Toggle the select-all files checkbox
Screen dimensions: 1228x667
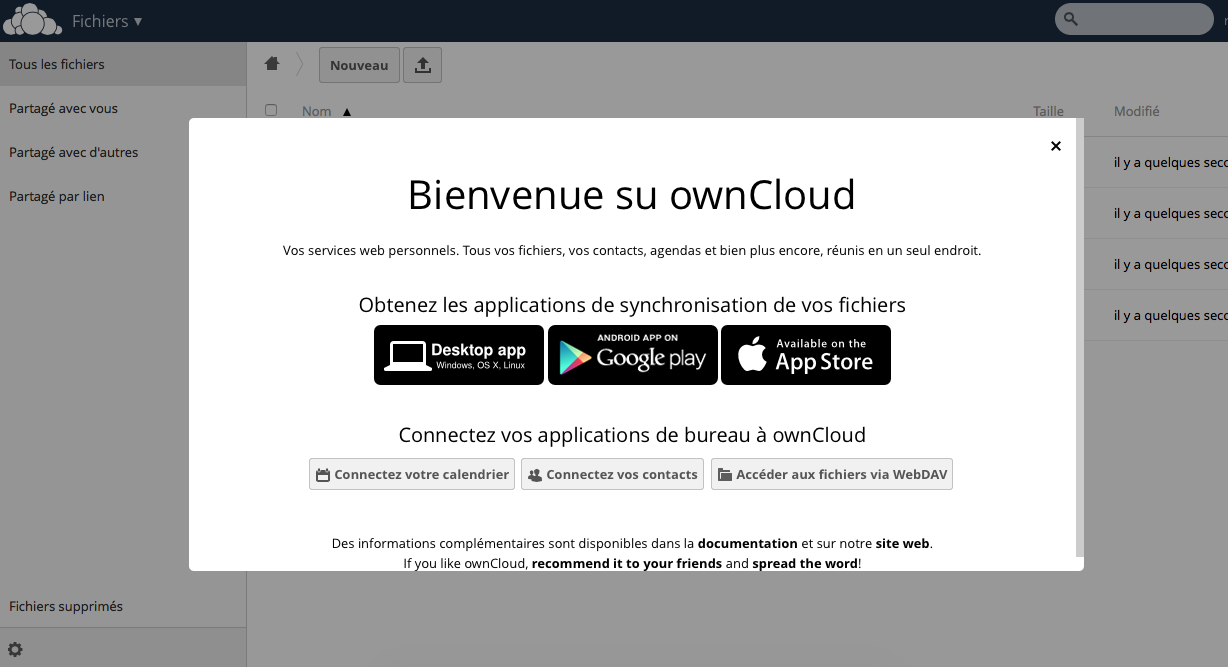271,110
